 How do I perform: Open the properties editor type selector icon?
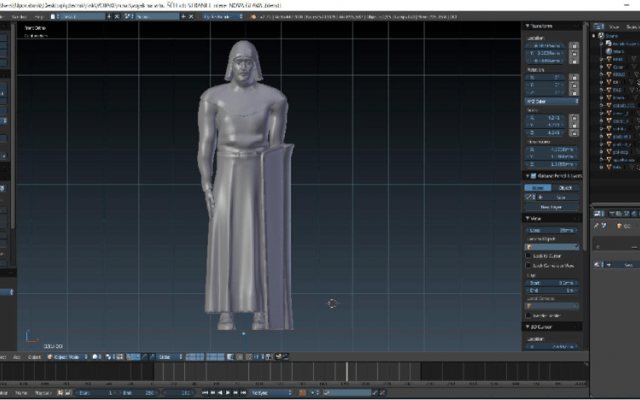598,213
